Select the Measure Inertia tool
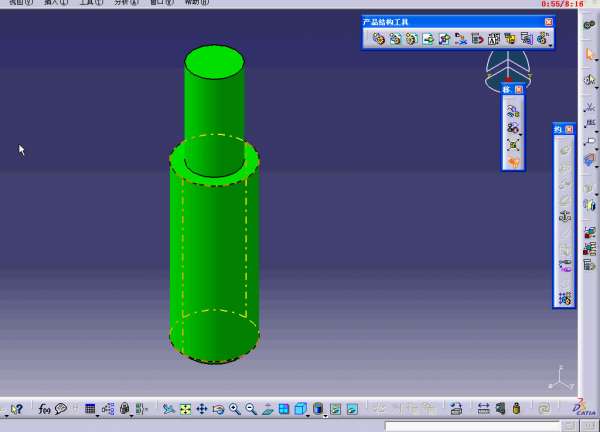Screen dimensions: 600x432 (x=517, y=409)
